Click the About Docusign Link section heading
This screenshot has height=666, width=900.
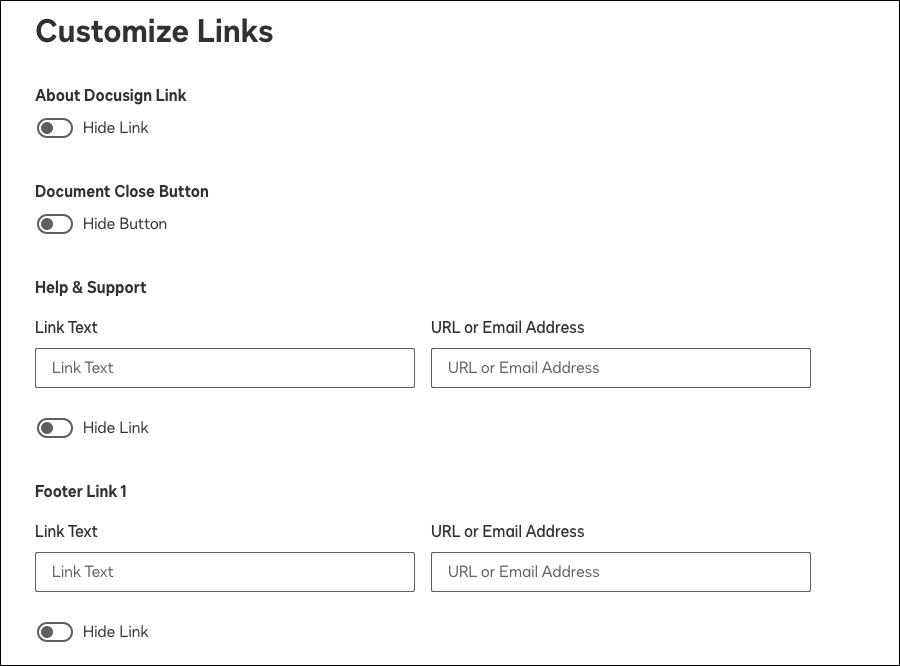(111, 95)
